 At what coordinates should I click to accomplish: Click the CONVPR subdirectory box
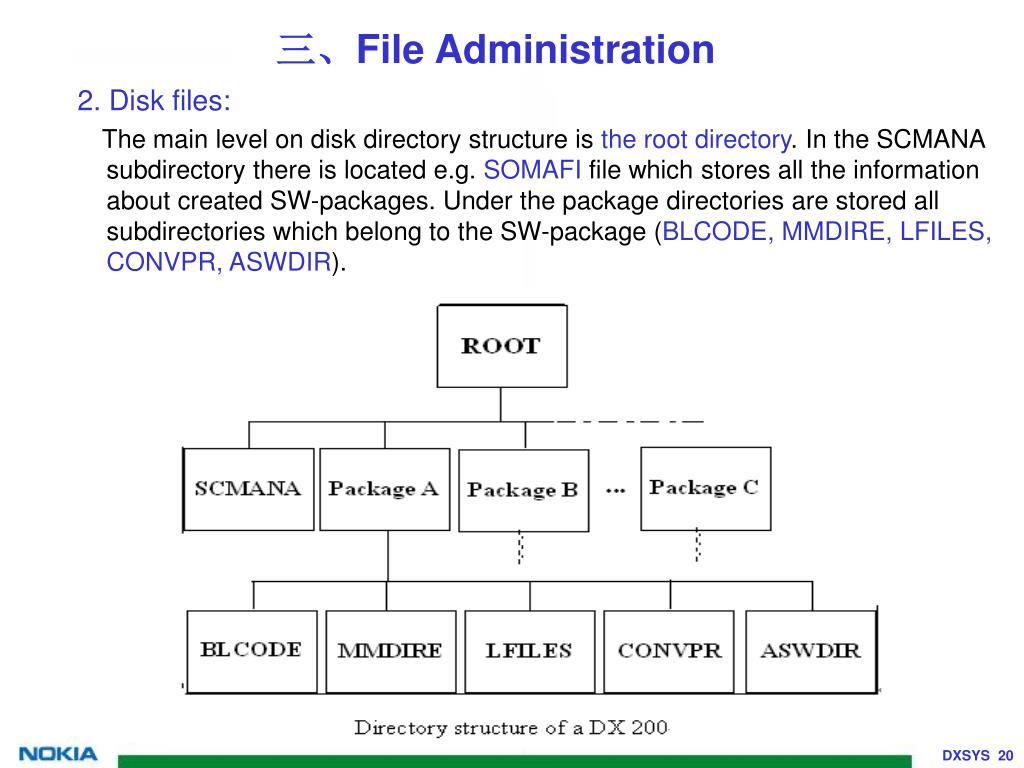click(669, 652)
